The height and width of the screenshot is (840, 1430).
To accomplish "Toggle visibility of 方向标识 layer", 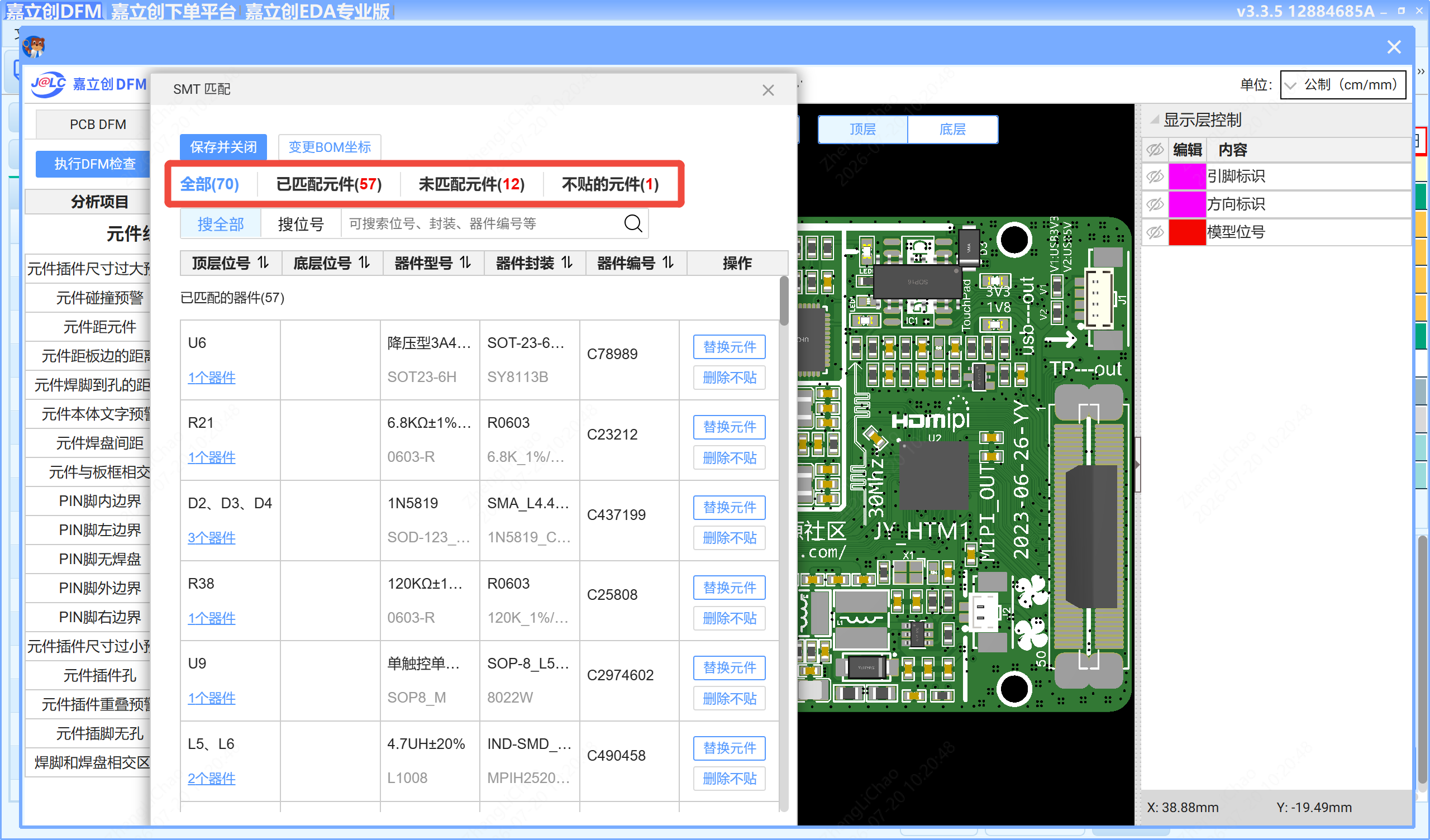I will (1155, 204).
